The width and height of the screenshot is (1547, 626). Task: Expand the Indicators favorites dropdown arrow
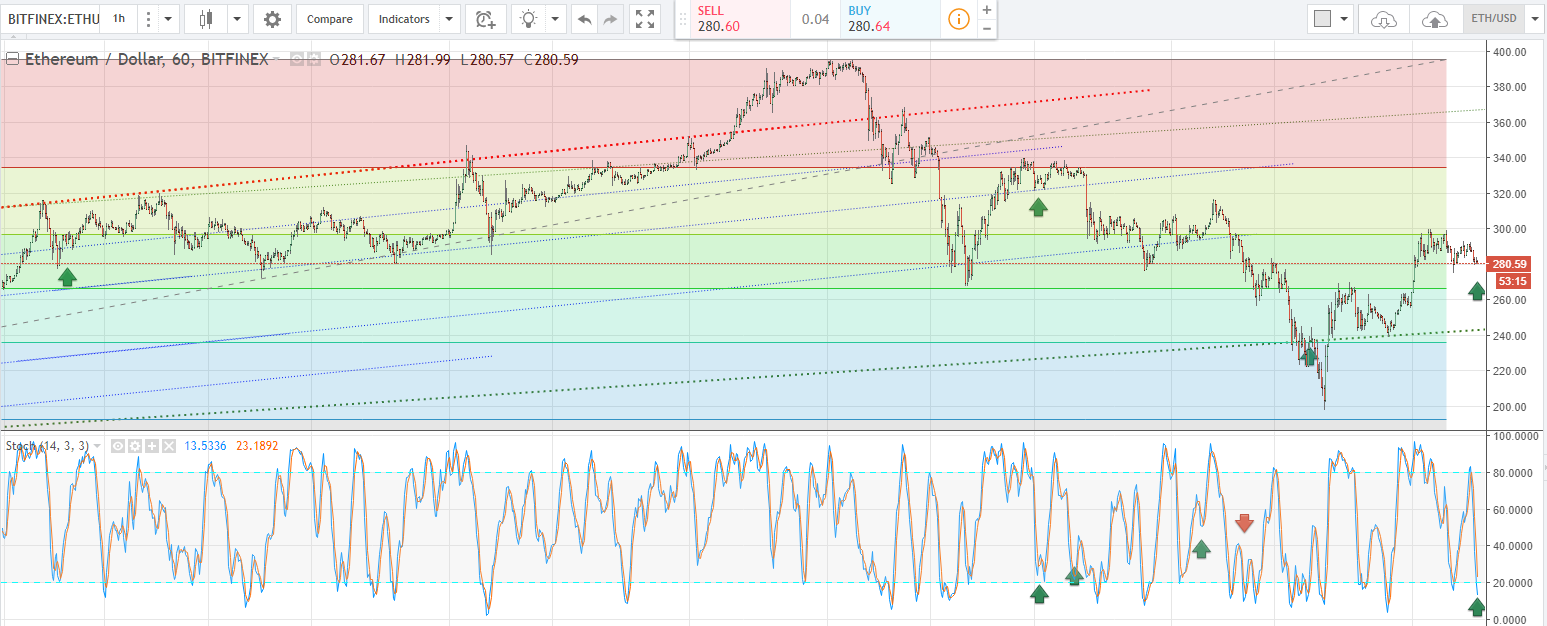tap(449, 18)
